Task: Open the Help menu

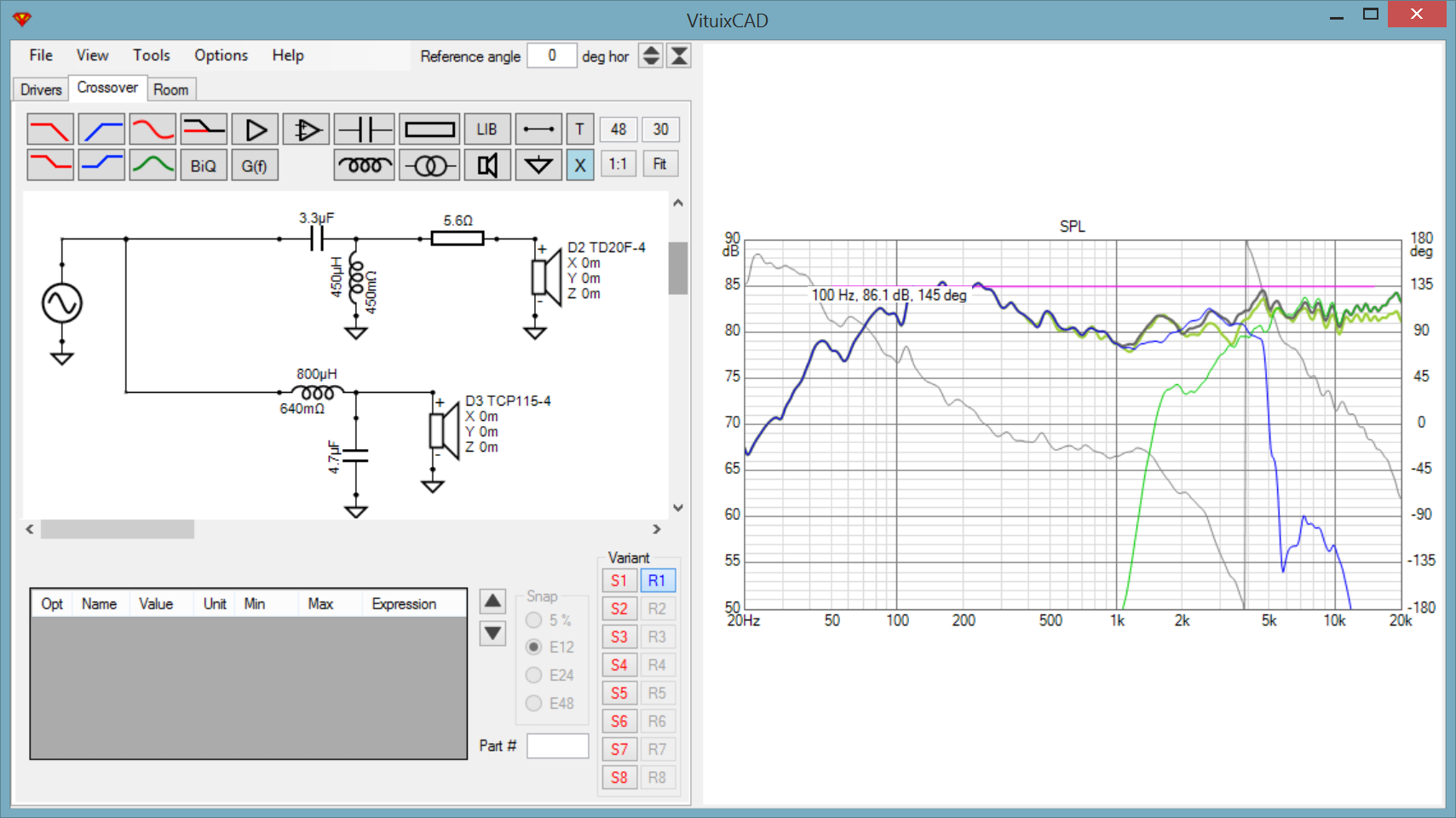Action: pos(288,55)
